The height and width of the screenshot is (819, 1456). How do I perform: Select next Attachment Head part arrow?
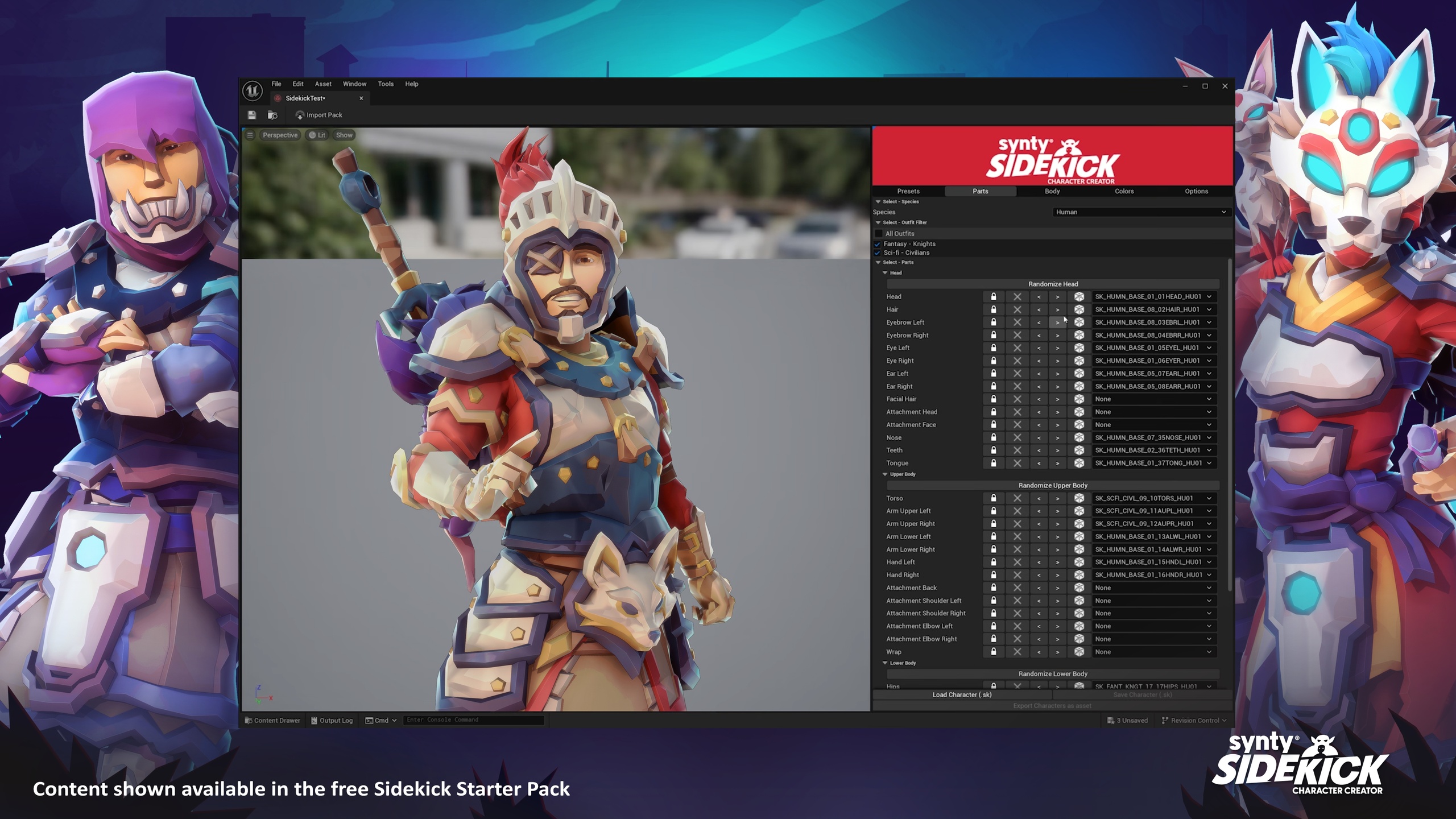click(x=1057, y=412)
